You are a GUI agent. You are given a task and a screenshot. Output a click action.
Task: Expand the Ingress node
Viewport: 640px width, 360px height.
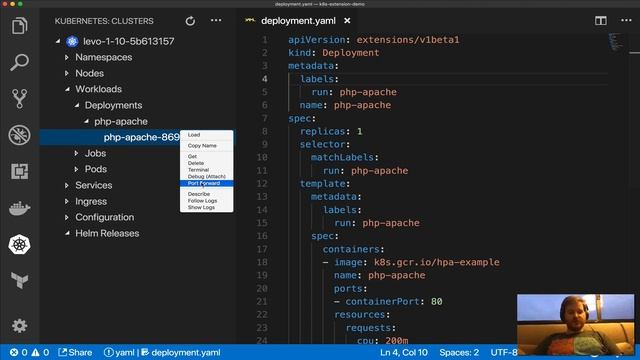pyautogui.click(x=67, y=202)
